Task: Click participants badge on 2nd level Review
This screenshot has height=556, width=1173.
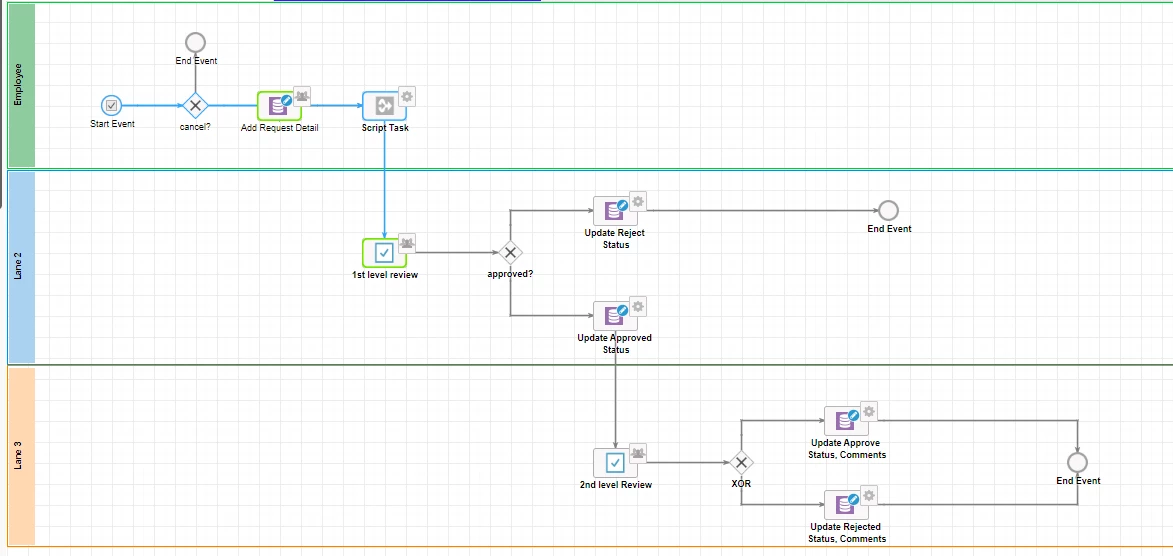Action: [x=637, y=453]
